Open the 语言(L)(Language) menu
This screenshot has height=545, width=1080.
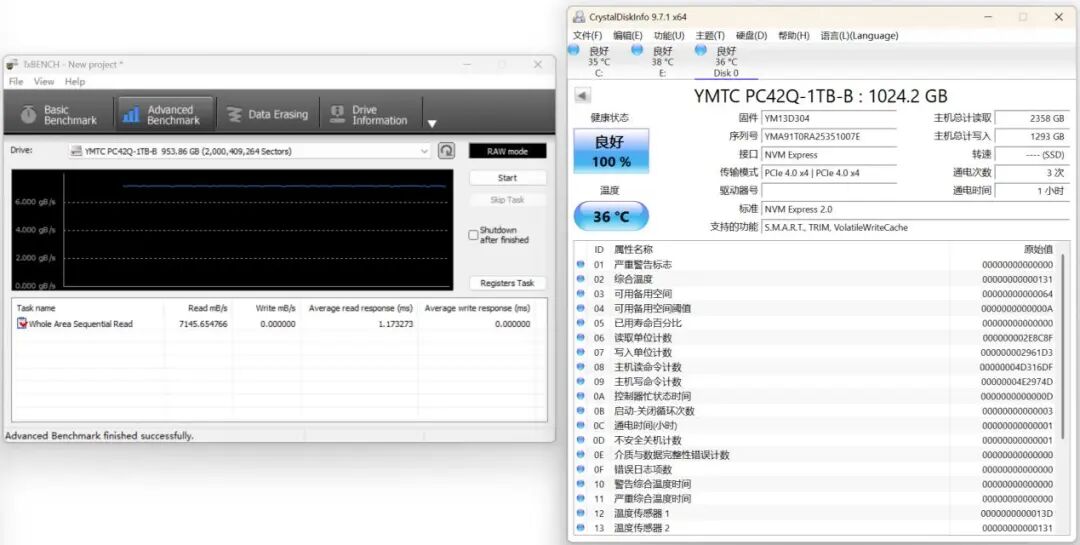pyautogui.click(x=859, y=35)
